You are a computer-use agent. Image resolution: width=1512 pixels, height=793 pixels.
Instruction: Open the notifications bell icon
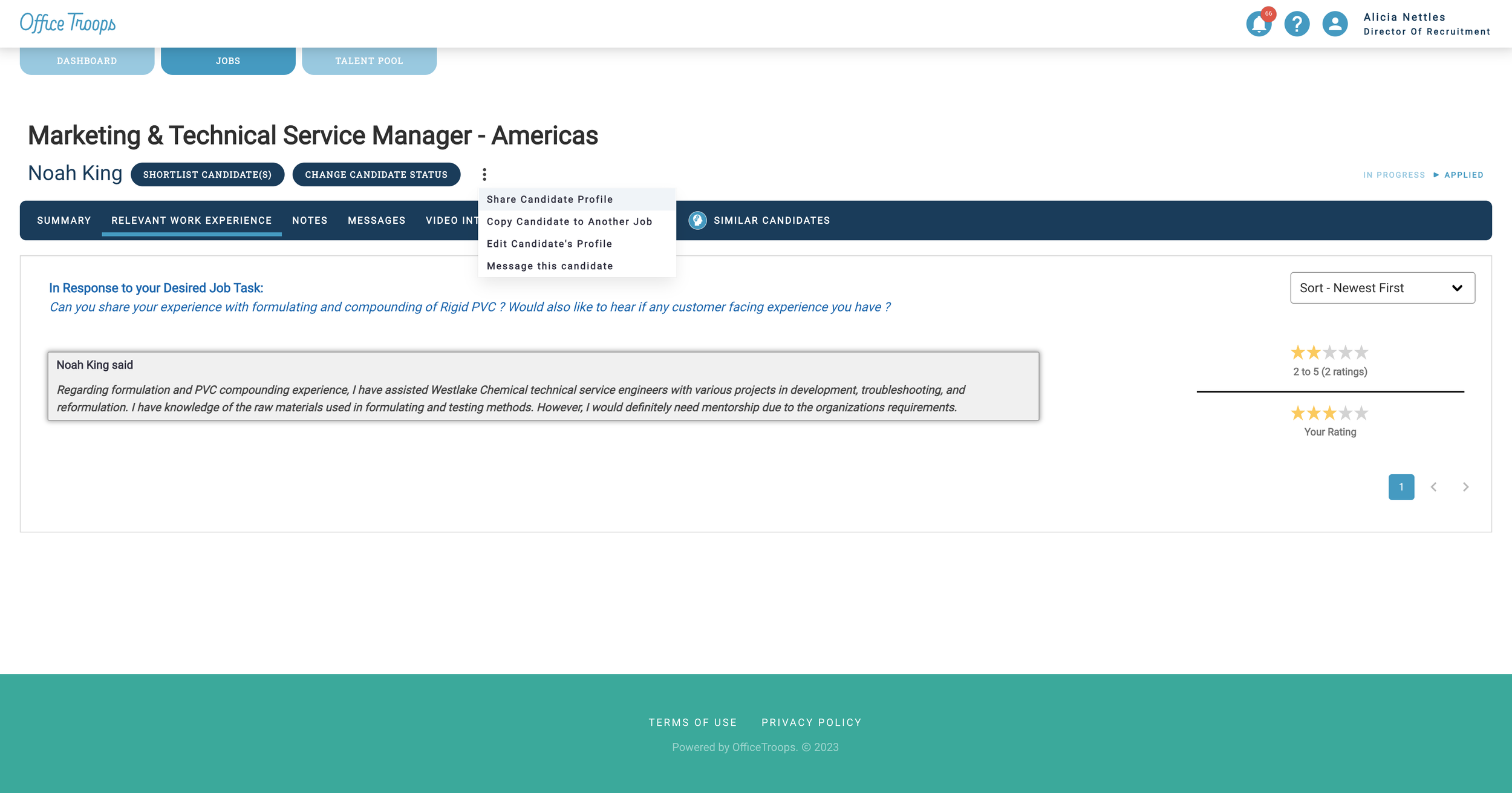(1259, 24)
